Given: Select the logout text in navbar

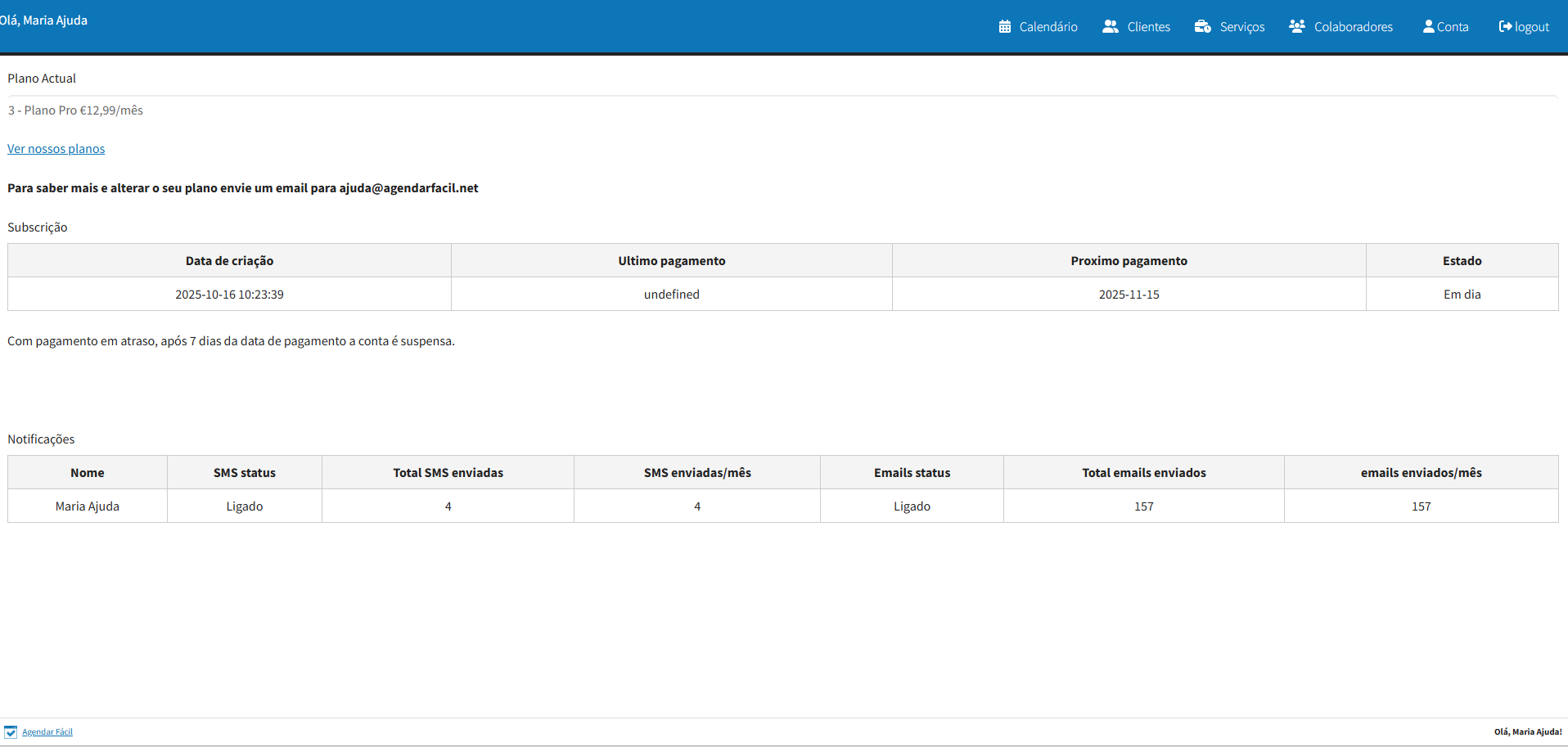Looking at the screenshot, I should pos(1531,27).
